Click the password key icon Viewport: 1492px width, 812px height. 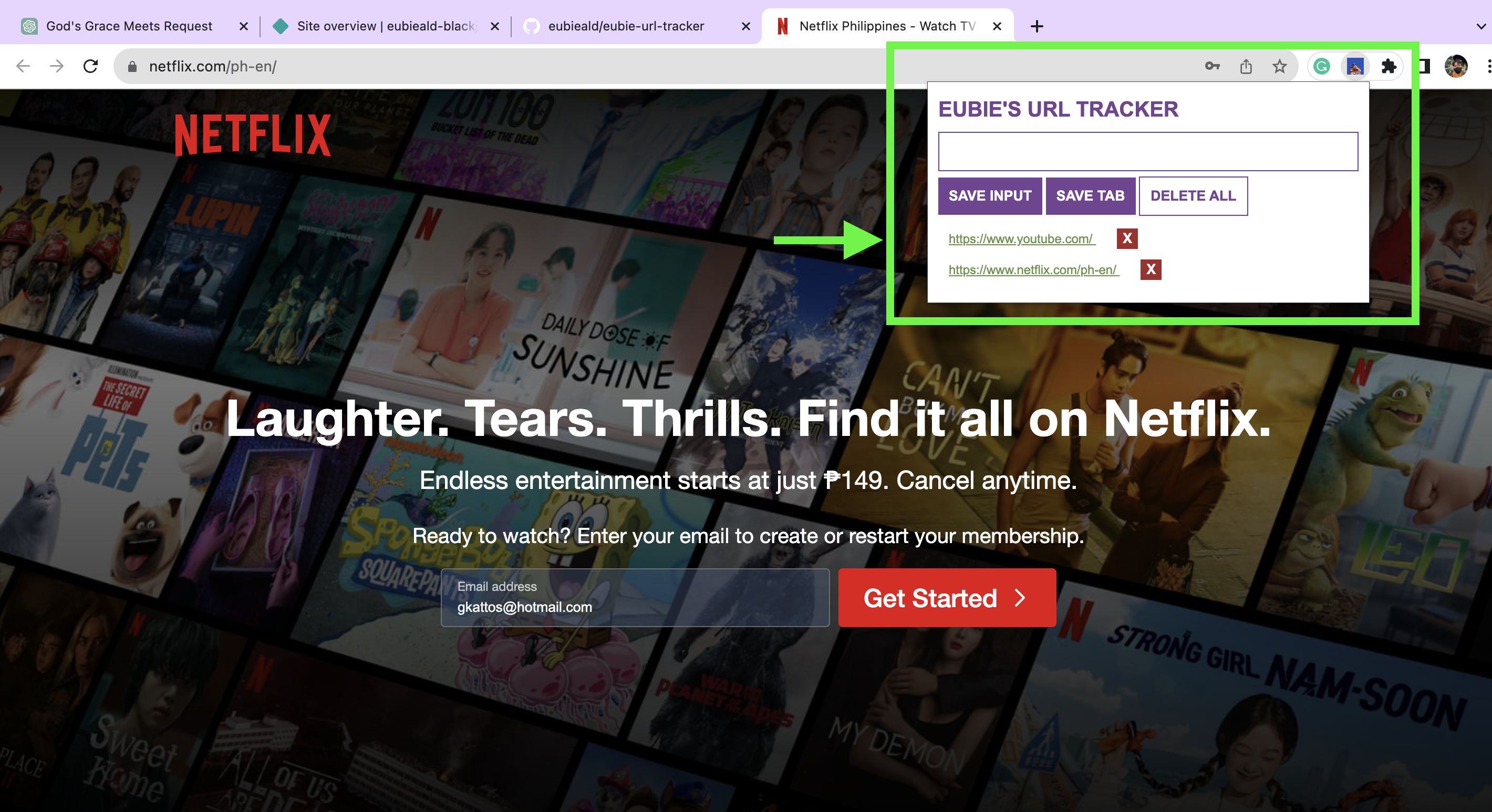(x=1211, y=66)
